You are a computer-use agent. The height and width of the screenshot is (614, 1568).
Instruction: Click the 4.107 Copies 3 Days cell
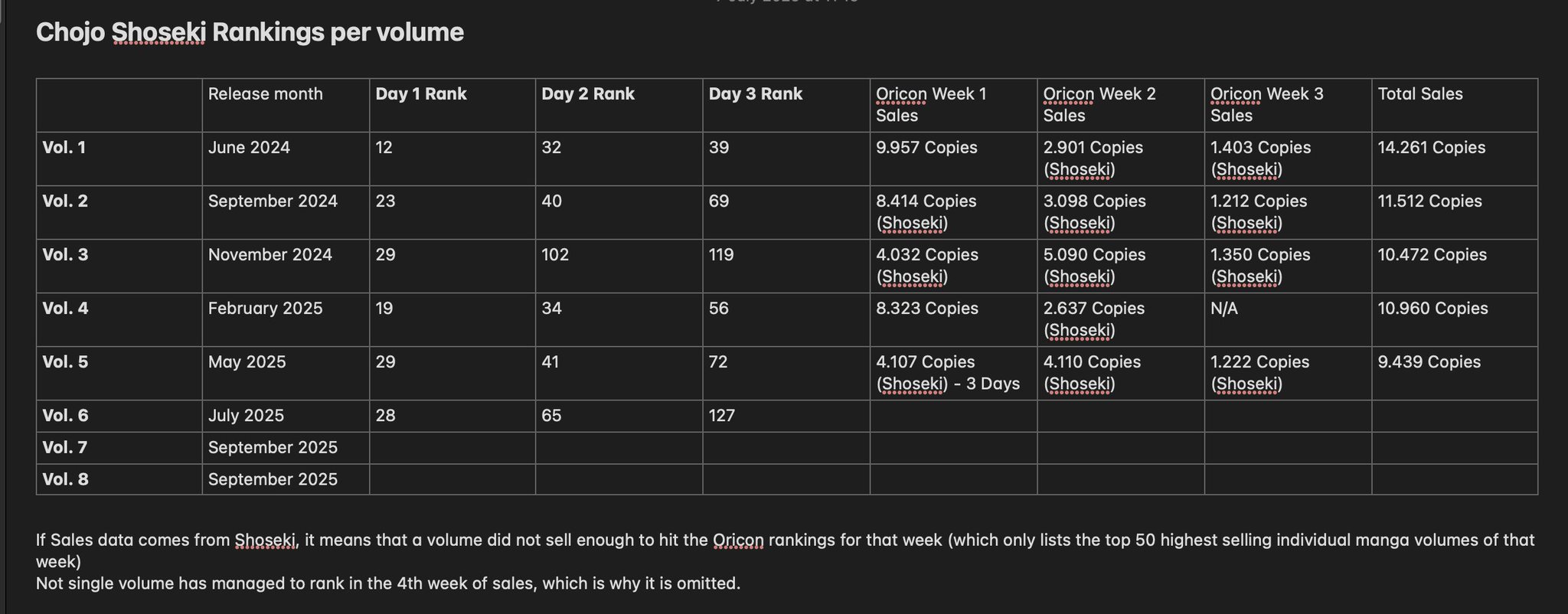953,373
